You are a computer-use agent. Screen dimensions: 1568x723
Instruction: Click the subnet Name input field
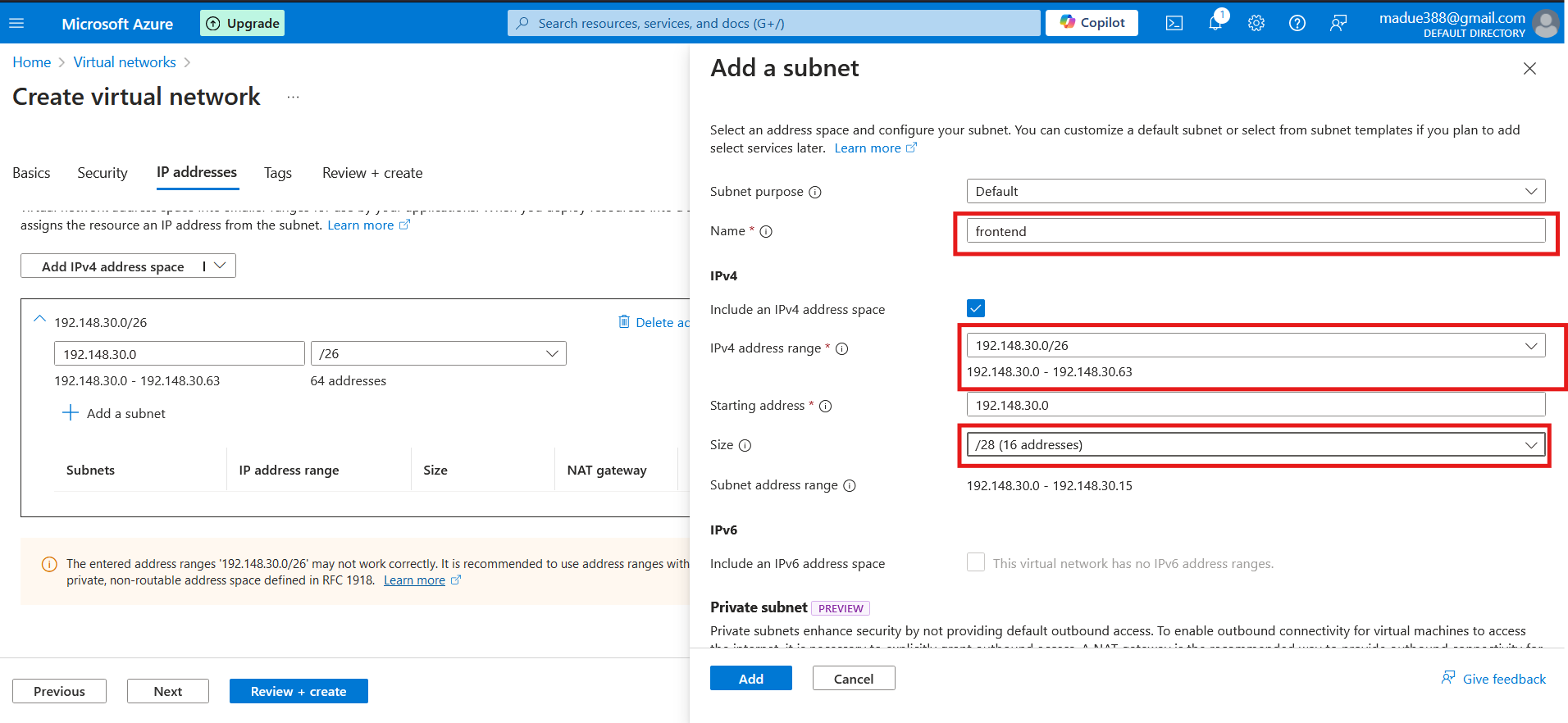click(1255, 231)
